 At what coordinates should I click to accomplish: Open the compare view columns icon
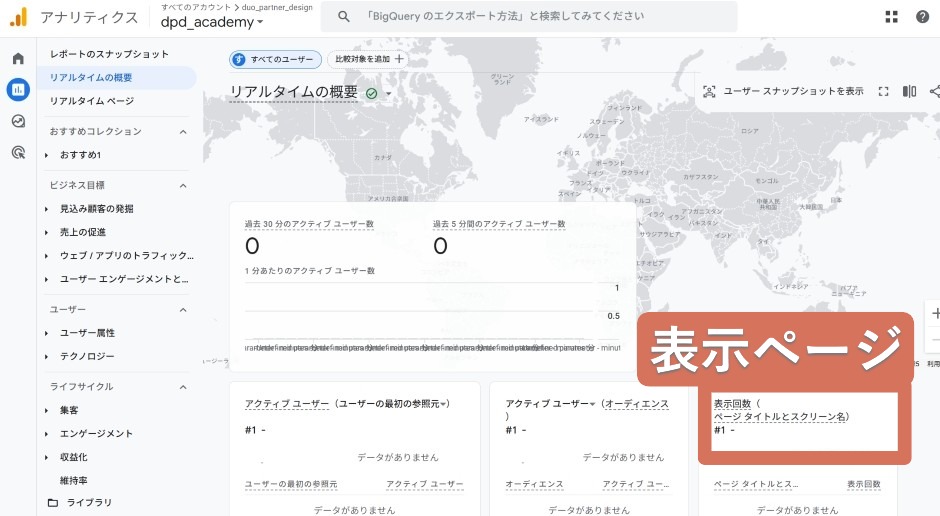click(909, 91)
